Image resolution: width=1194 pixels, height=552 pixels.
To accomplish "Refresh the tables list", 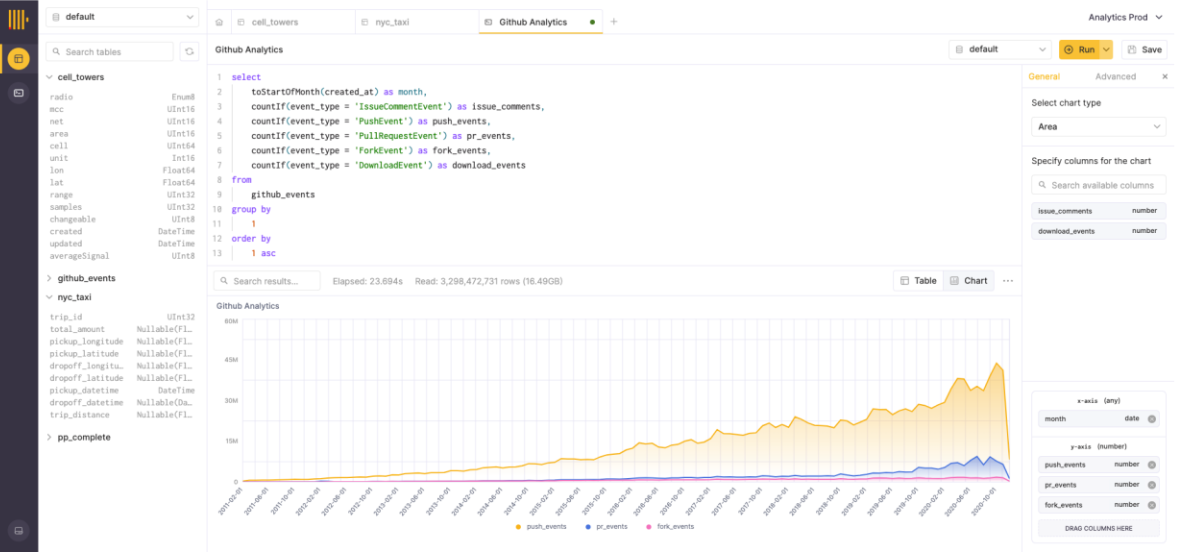I will 189,51.
